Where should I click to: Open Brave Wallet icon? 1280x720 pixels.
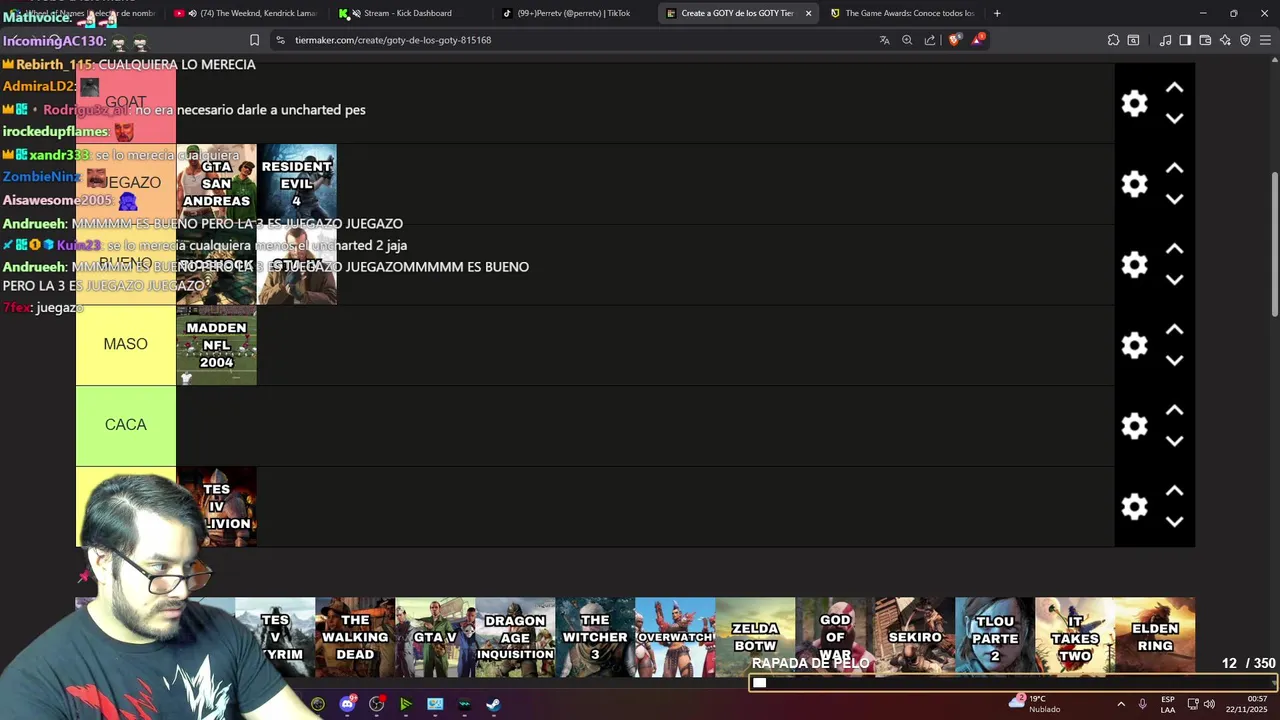1205,40
